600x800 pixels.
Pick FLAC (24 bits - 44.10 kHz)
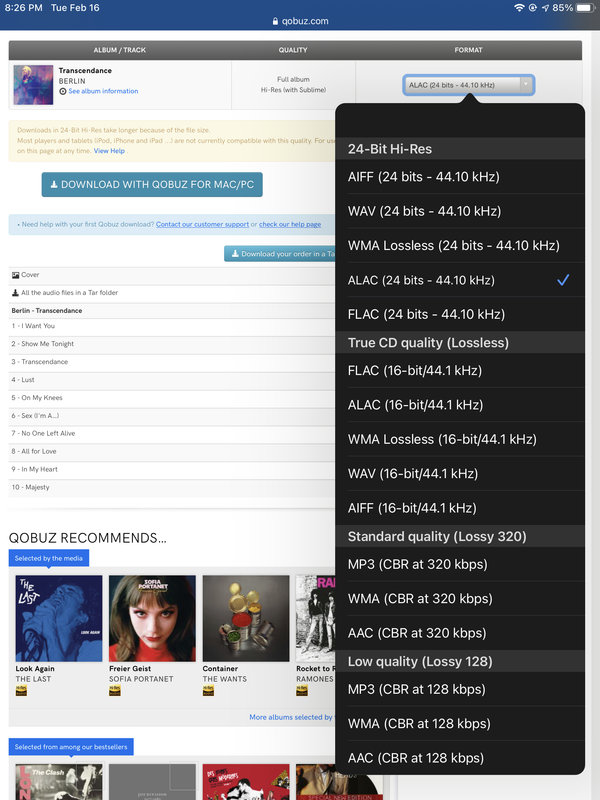(x=460, y=314)
